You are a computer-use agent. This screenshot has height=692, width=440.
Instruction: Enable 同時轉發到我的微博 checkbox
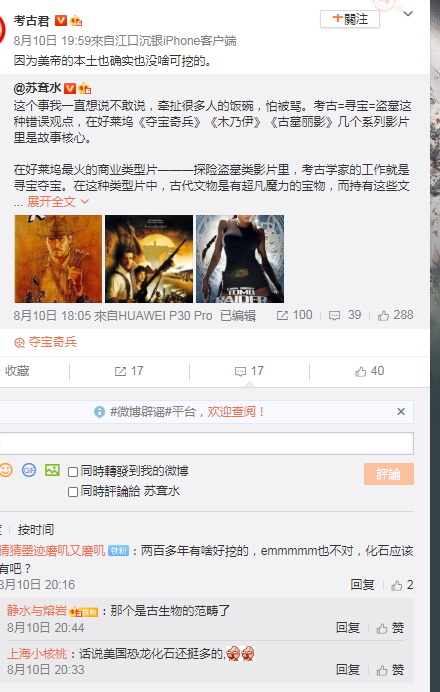pyautogui.click(x=73, y=472)
